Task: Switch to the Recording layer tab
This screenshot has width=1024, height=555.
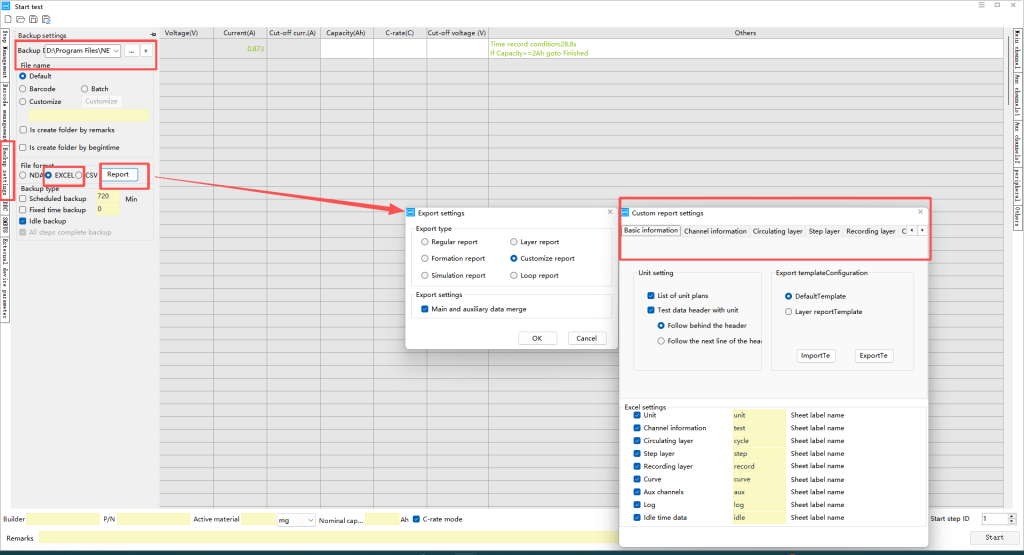Action: click(x=871, y=231)
